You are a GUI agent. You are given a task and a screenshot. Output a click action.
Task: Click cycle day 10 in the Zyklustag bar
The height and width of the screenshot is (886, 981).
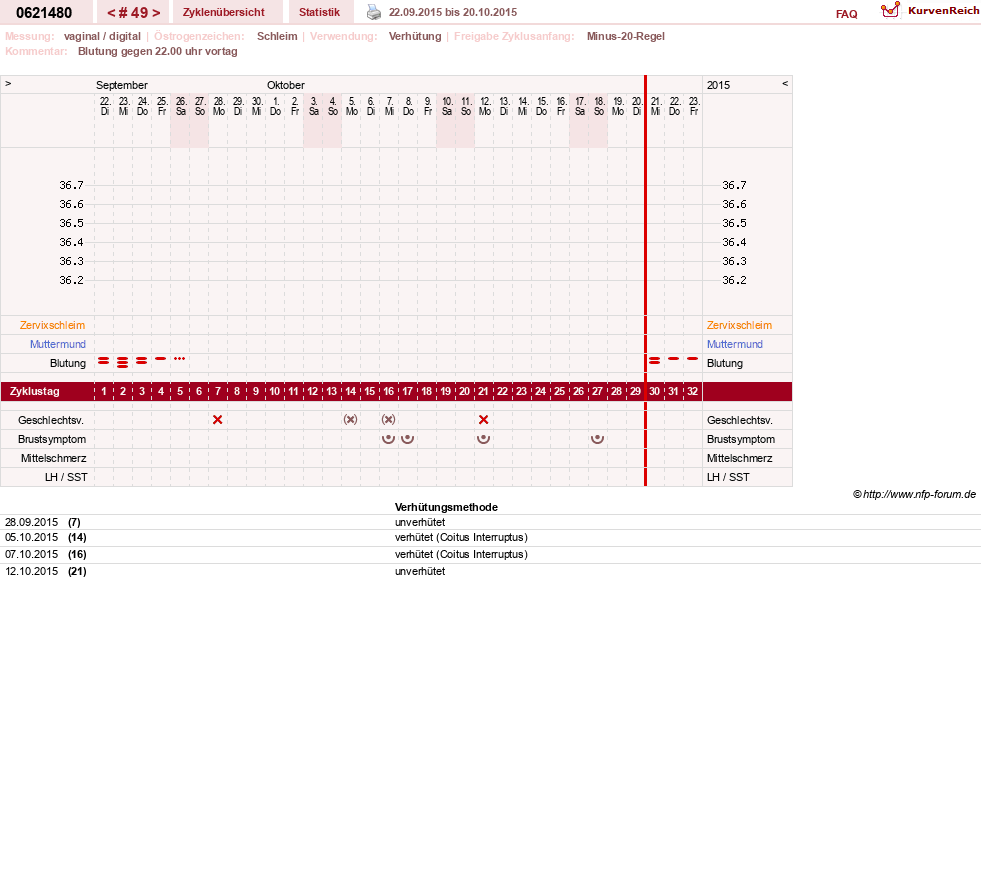click(x=275, y=392)
